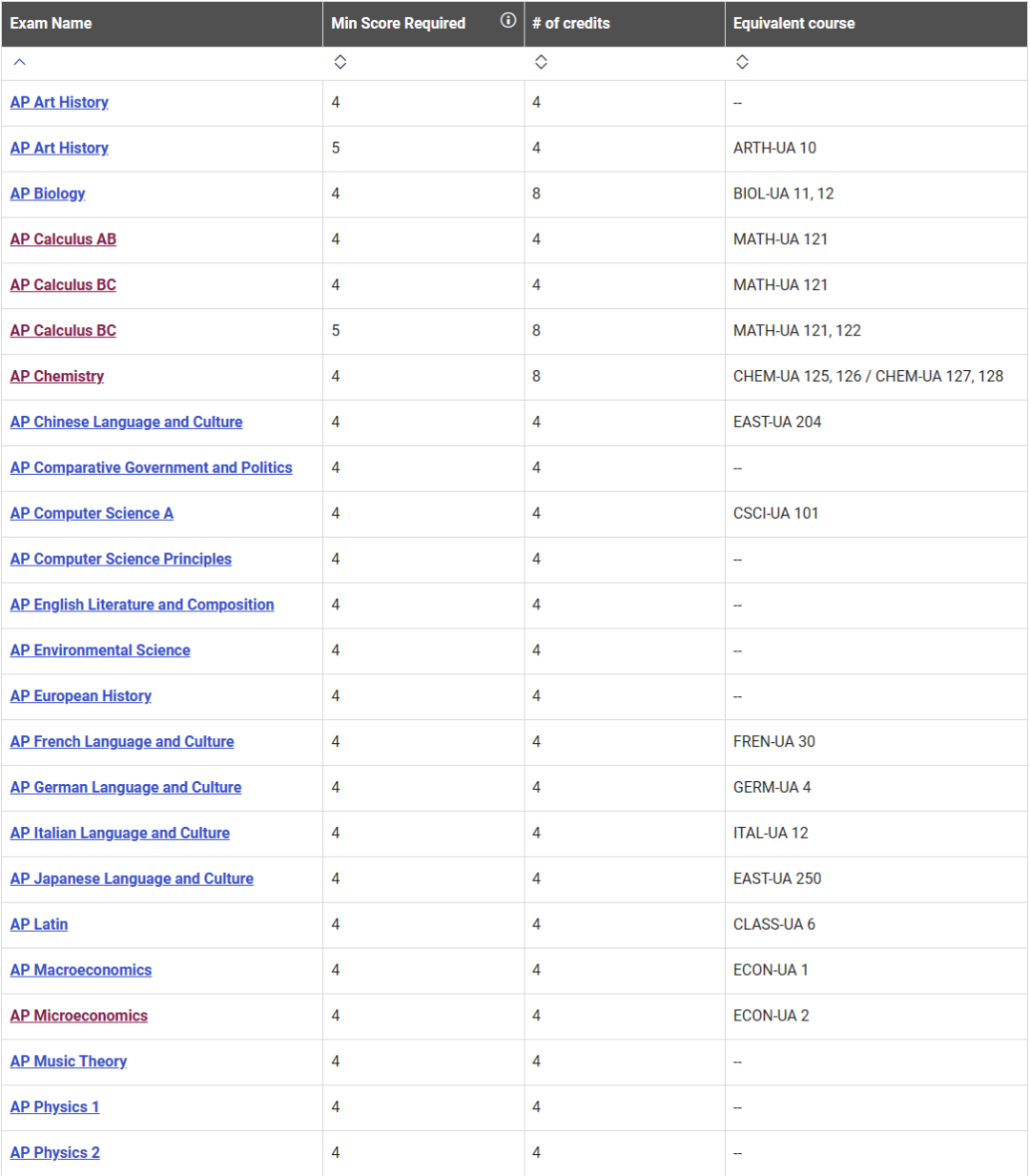Open the AP Computer Science A link

pos(92,514)
